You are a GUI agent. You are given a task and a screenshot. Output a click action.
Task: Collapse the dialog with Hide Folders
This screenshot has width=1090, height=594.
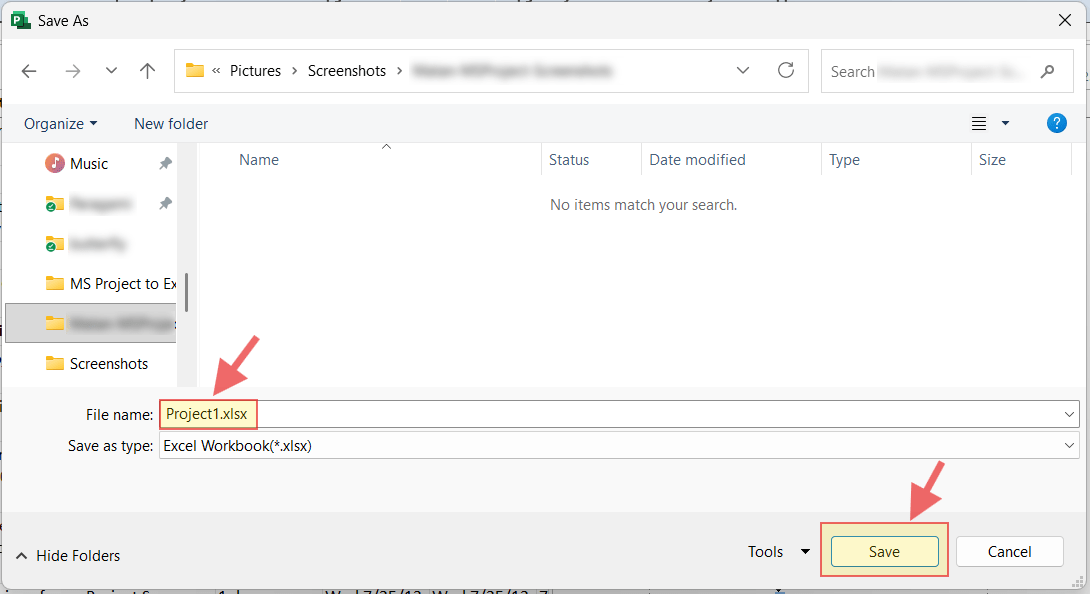click(67, 555)
